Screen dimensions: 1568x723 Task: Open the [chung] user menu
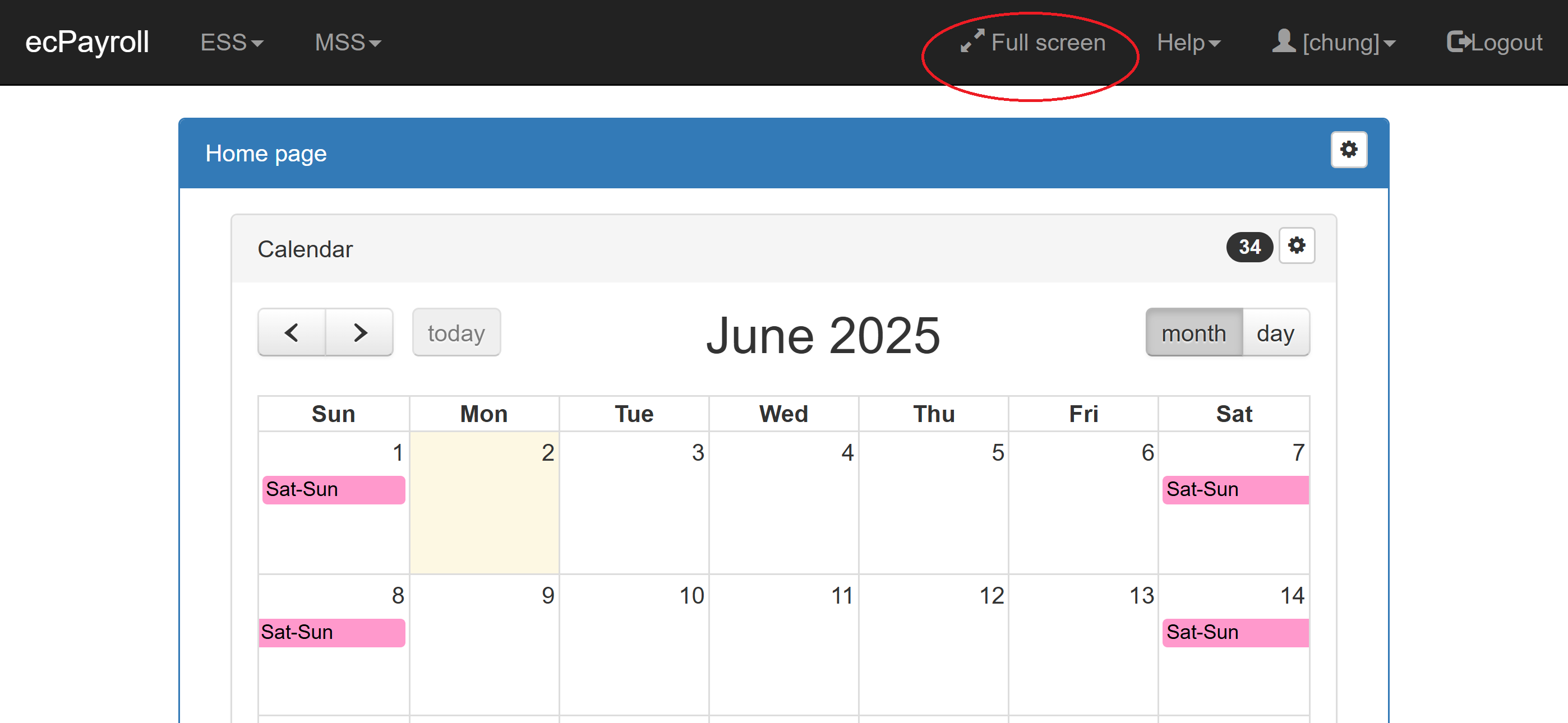(x=1348, y=43)
